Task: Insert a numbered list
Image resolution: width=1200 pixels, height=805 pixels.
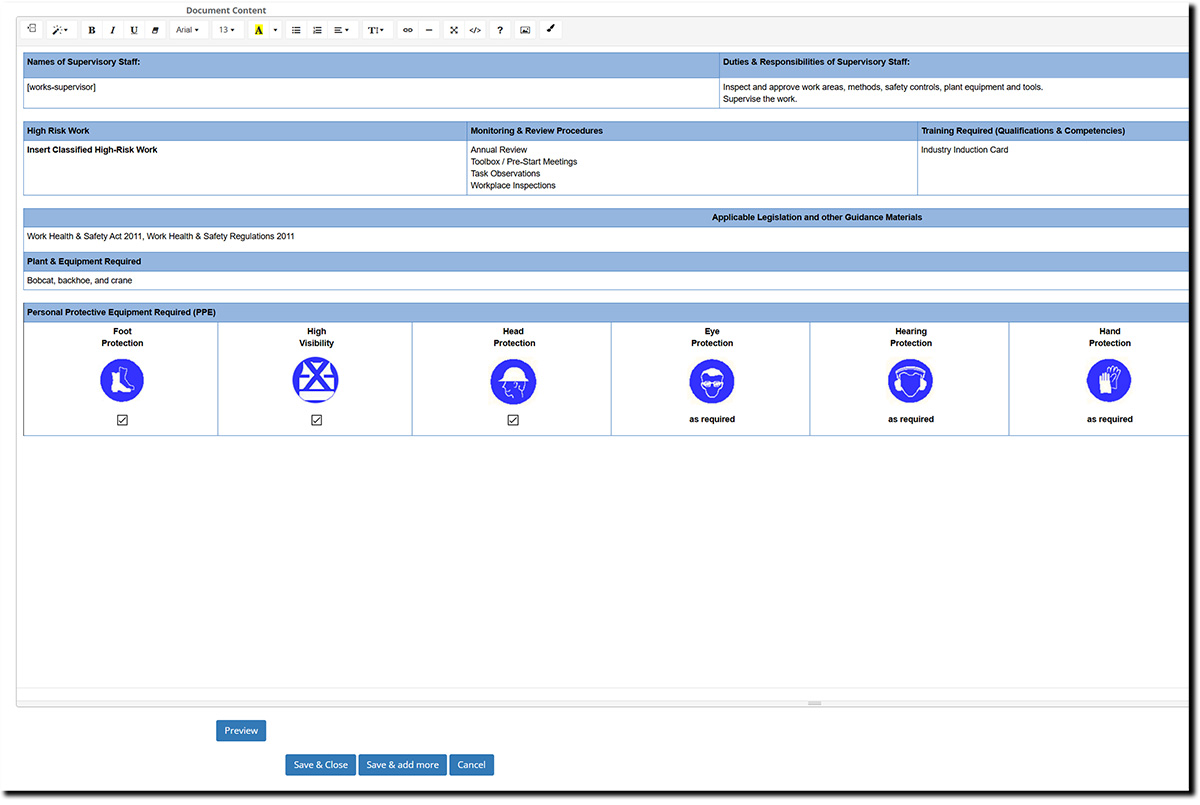Action: point(317,30)
